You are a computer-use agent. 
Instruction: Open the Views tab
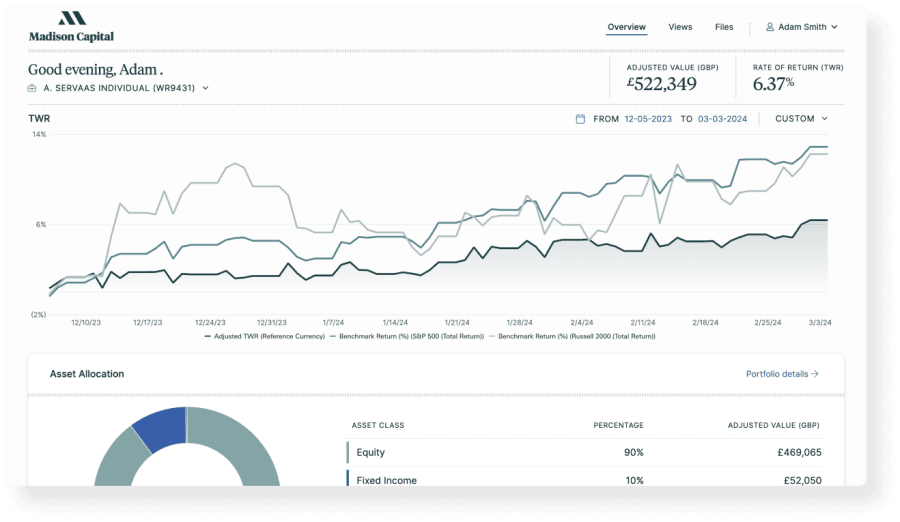pos(680,27)
